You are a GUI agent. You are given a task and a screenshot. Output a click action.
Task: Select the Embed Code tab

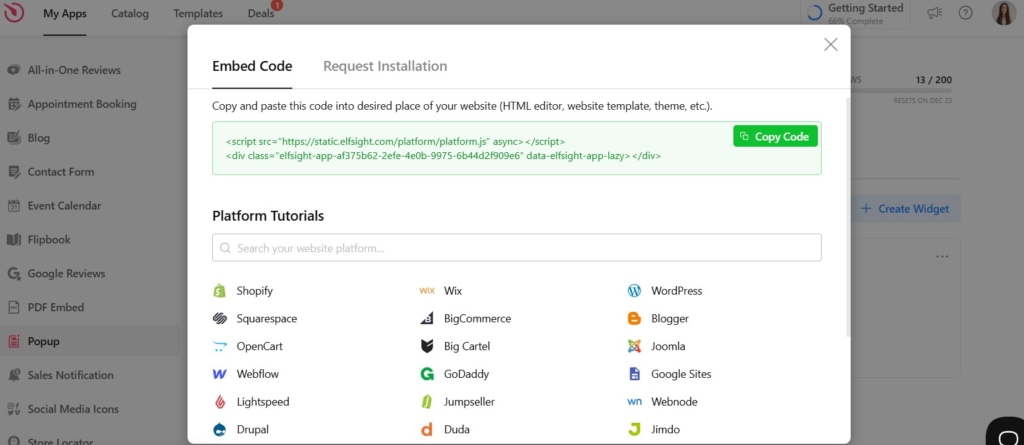252,66
